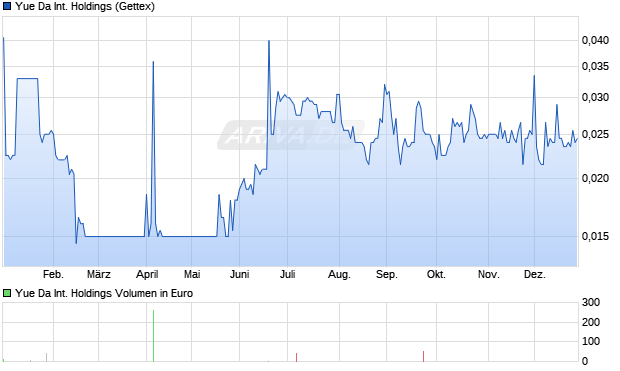Click the 'Nov.' month label

pos(489,274)
